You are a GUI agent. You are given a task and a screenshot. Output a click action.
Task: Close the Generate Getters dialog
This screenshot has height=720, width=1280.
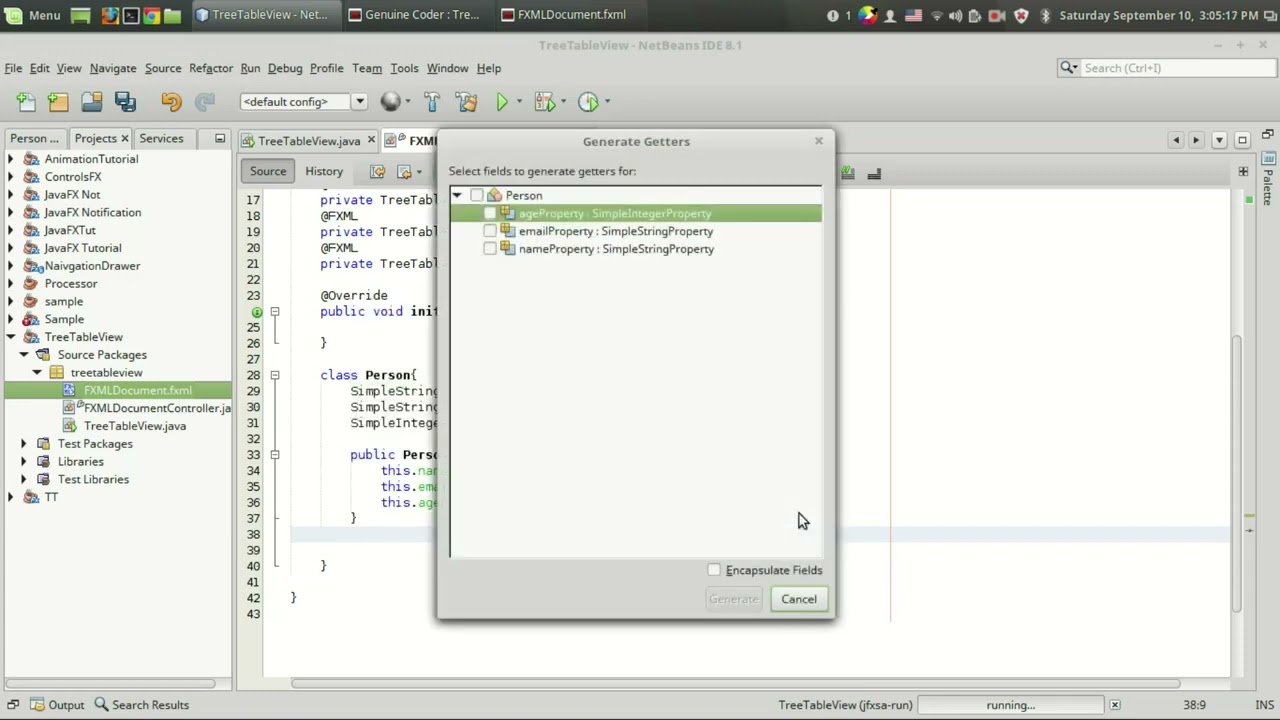pos(819,141)
